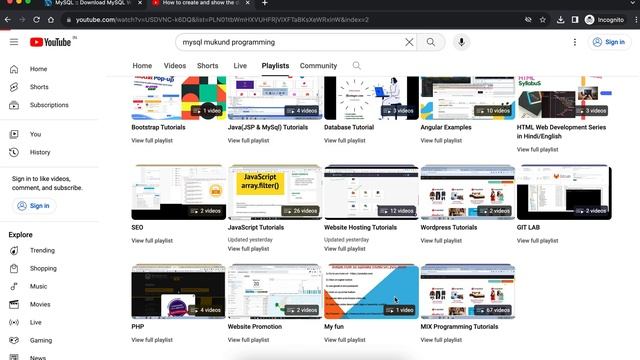Click the Sign in button in top right
This screenshot has width=640, height=360.
coord(609,42)
